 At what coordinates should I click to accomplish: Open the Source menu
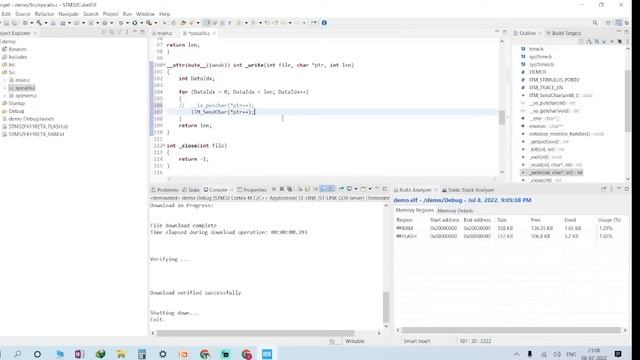pyautogui.click(x=23, y=14)
